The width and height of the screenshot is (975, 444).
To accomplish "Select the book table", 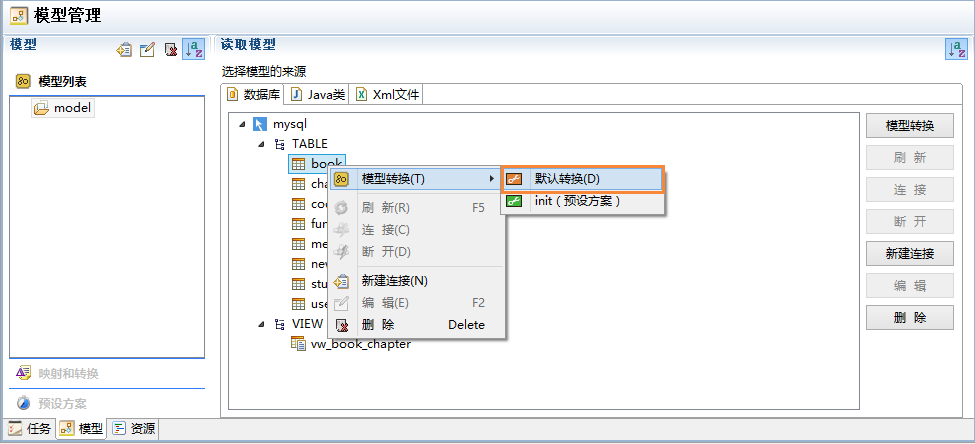I will pyautogui.click(x=317, y=164).
